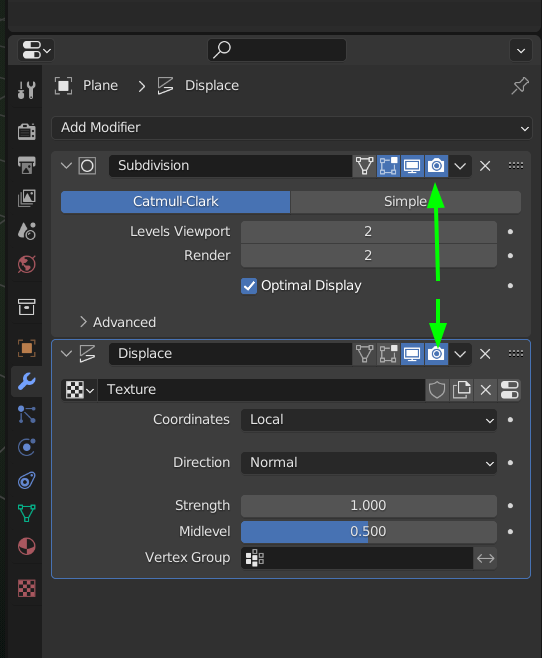Open the Coordinates Local dropdown

369,420
